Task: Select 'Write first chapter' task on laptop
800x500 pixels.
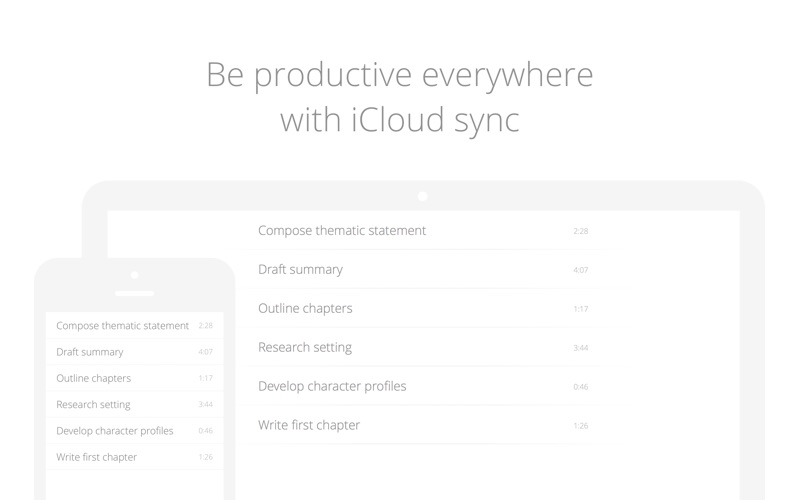Action: tap(309, 425)
